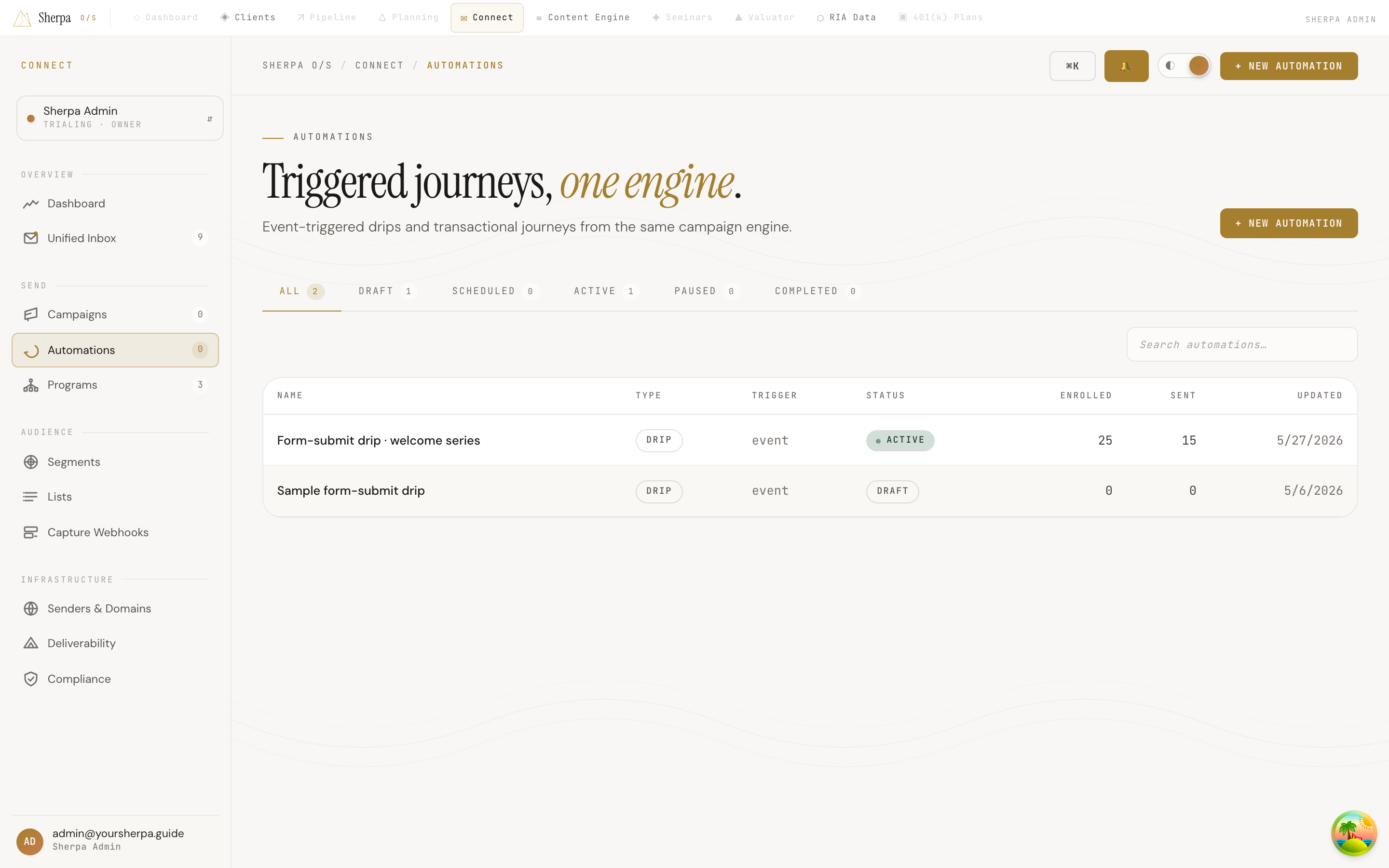The image size is (1389, 868).
Task: Open the Deliverability triangle icon
Action: [31, 644]
